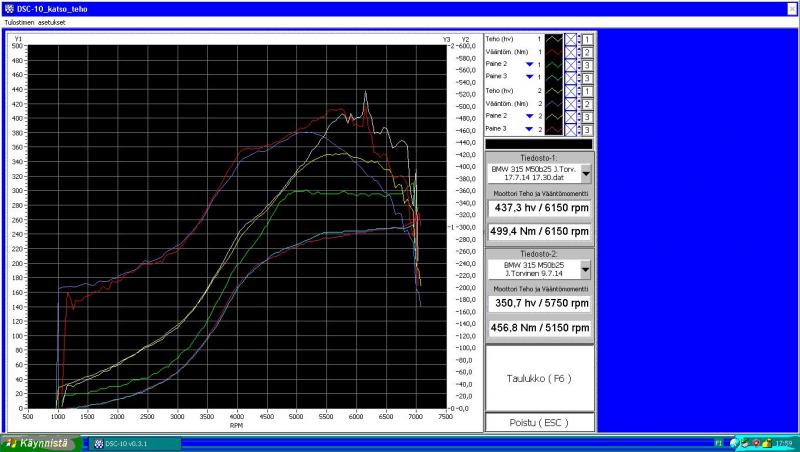The width and height of the screenshot is (800, 452).
Task: Click the Teho (hv) file 1 line swatch
Action: tap(555, 38)
